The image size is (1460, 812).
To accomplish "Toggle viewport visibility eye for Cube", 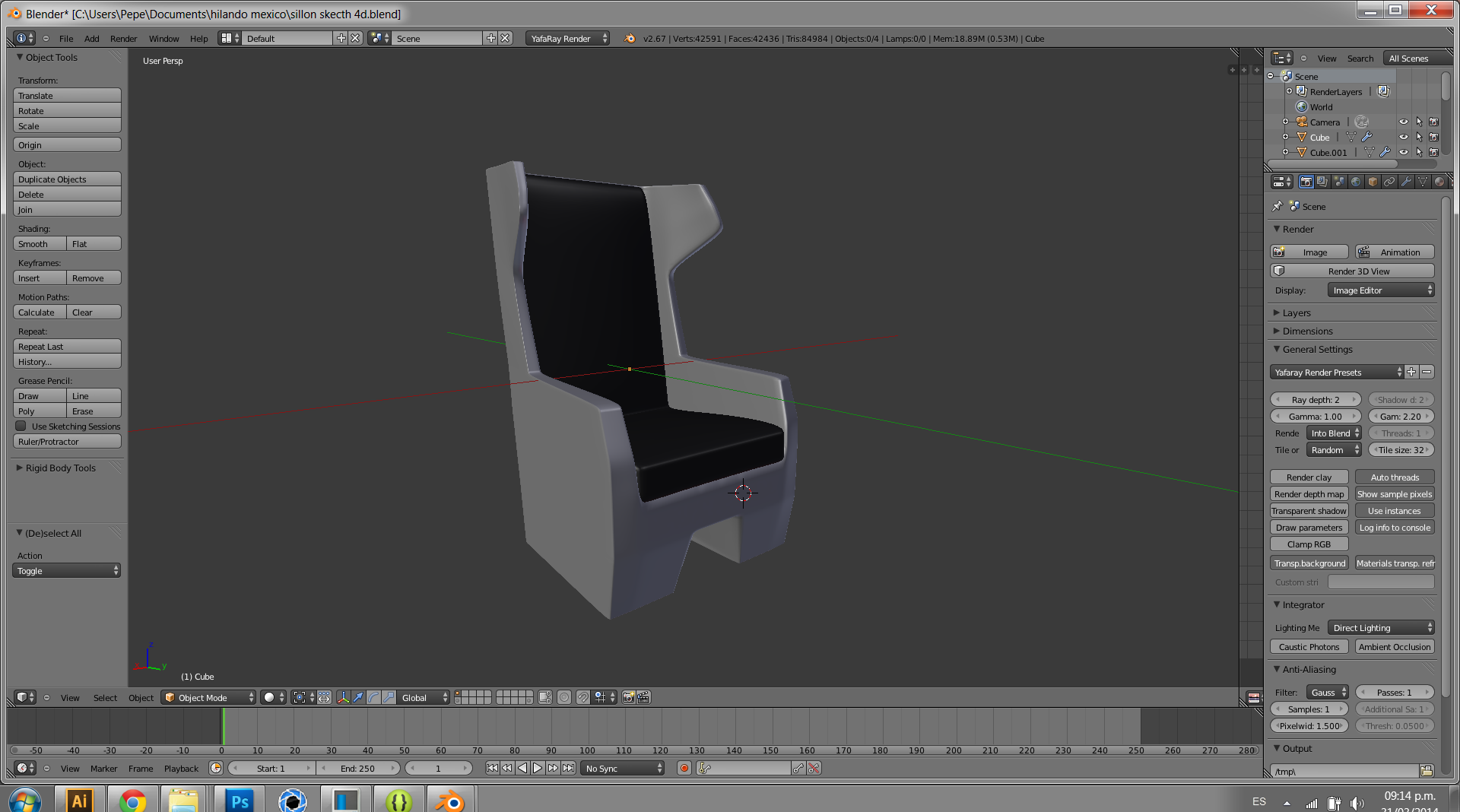I will click(1404, 137).
